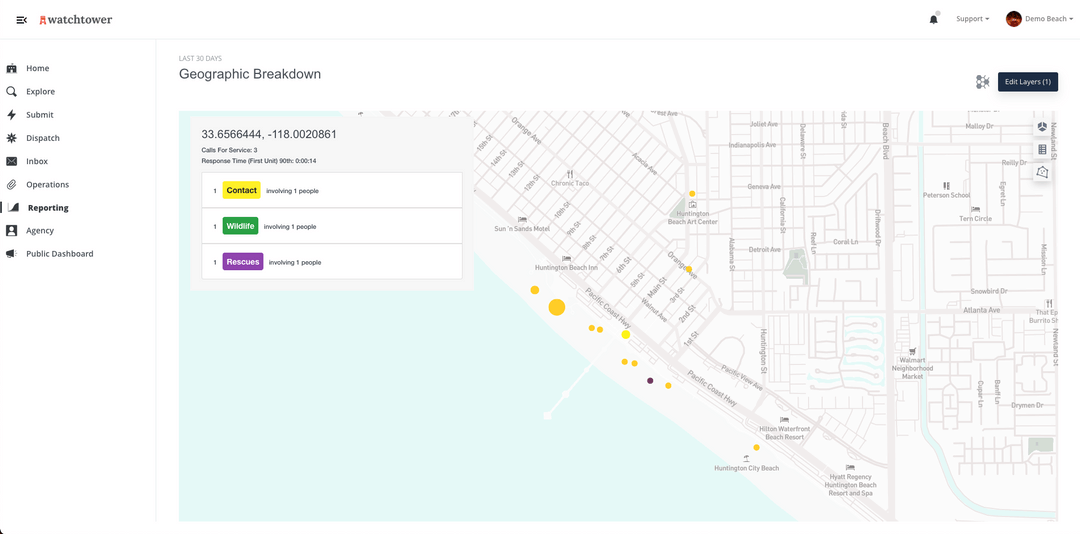Screen dimensions: 1080x534
Task: Select the purple Rescues category tag
Action: click(x=242, y=262)
